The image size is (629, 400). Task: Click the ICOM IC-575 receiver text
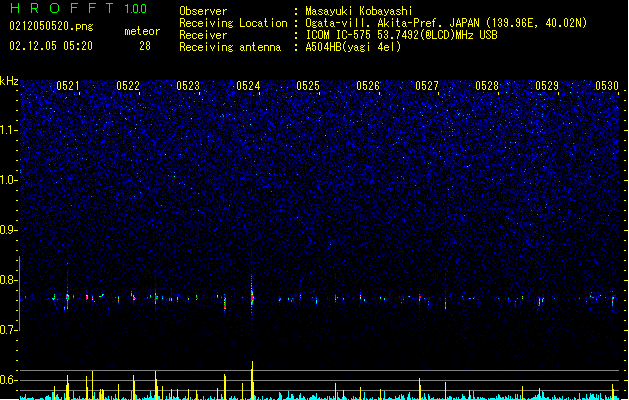401,35
